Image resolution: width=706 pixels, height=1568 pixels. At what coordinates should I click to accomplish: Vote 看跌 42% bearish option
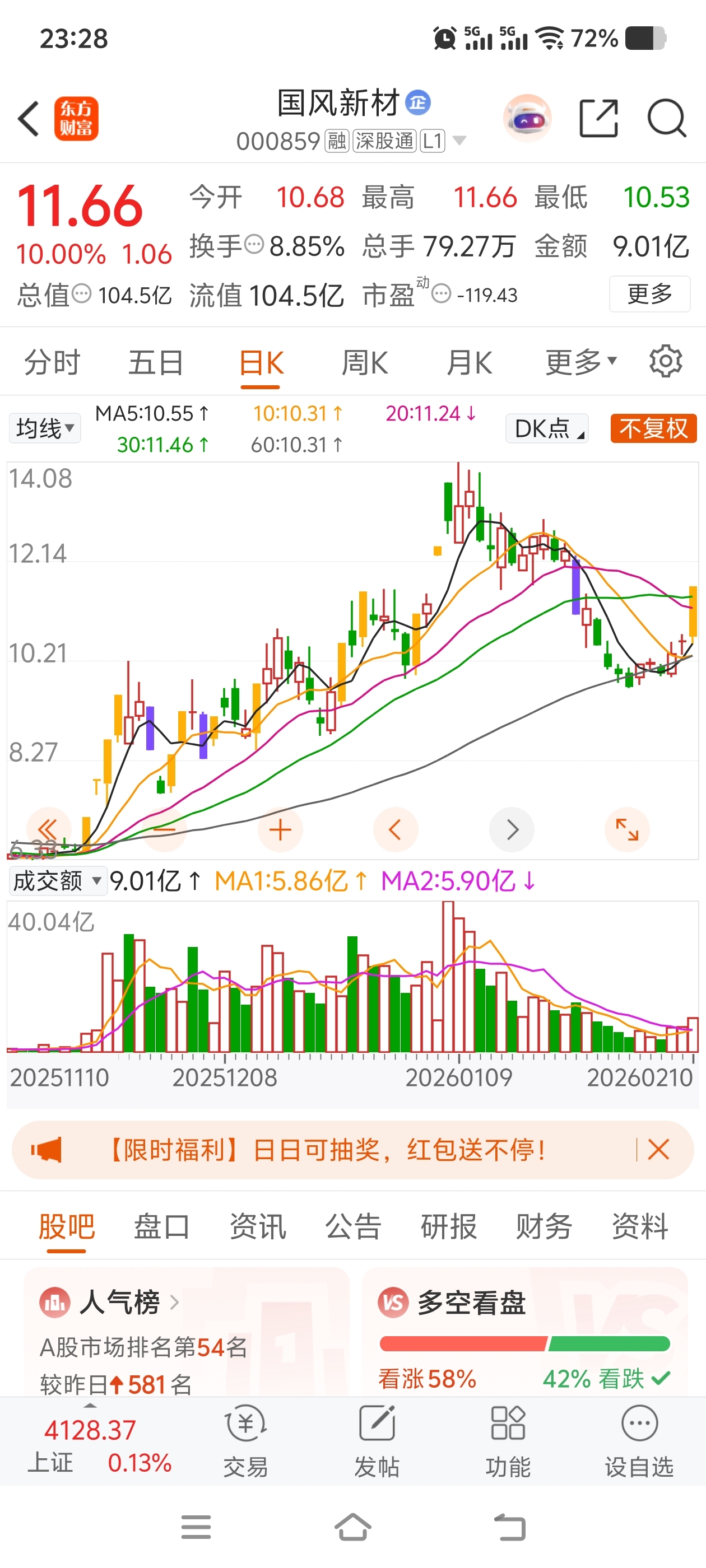[x=606, y=1378]
